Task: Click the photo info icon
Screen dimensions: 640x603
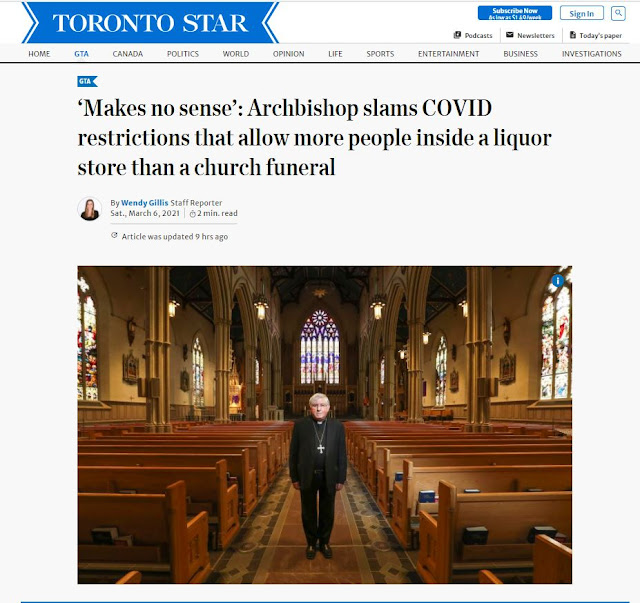Action: pyautogui.click(x=558, y=280)
